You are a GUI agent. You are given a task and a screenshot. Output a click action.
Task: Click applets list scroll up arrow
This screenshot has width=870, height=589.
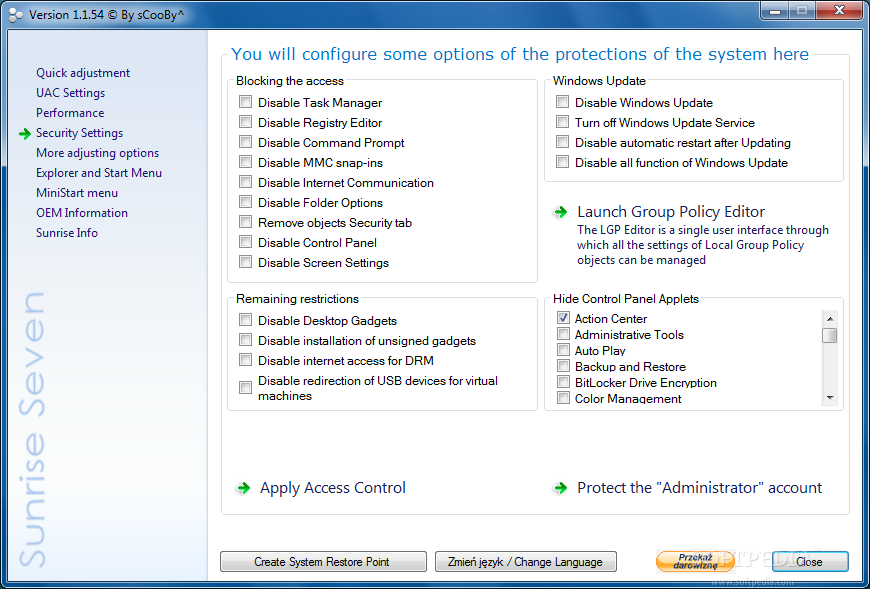tap(830, 319)
